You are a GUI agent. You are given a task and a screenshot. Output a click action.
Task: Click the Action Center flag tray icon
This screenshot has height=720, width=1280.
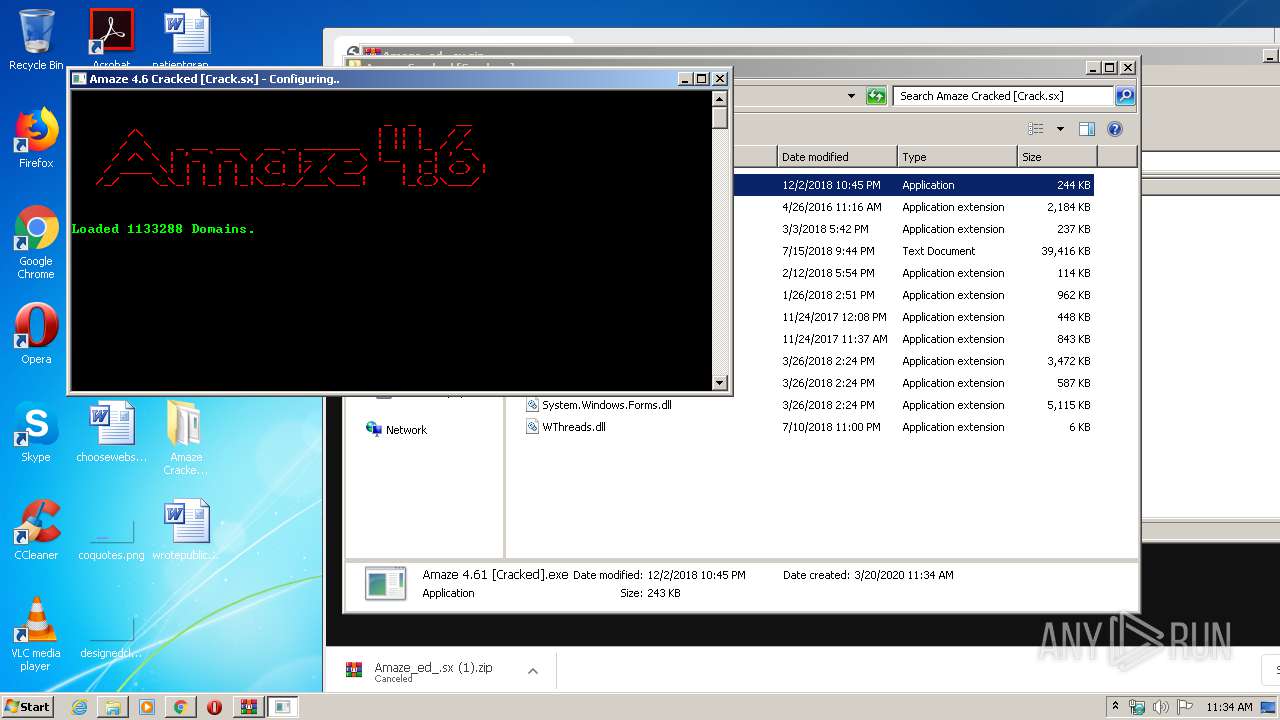click(x=1184, y=707)
